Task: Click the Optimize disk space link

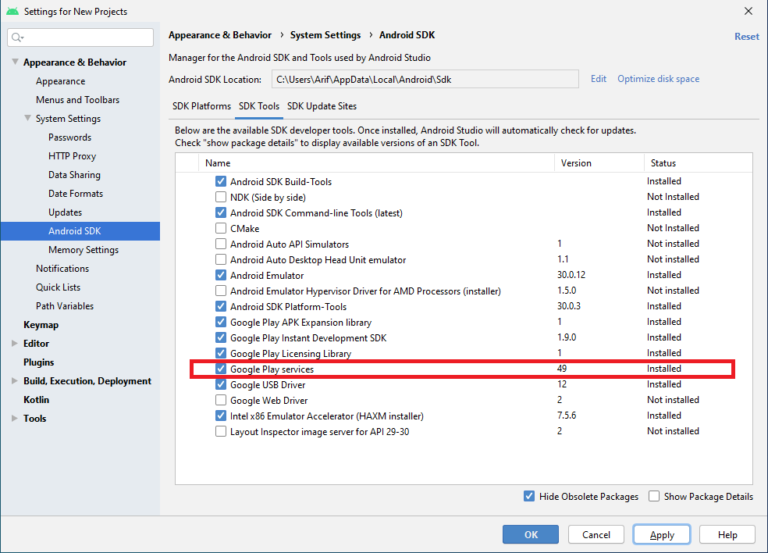Action: [658, 79]
